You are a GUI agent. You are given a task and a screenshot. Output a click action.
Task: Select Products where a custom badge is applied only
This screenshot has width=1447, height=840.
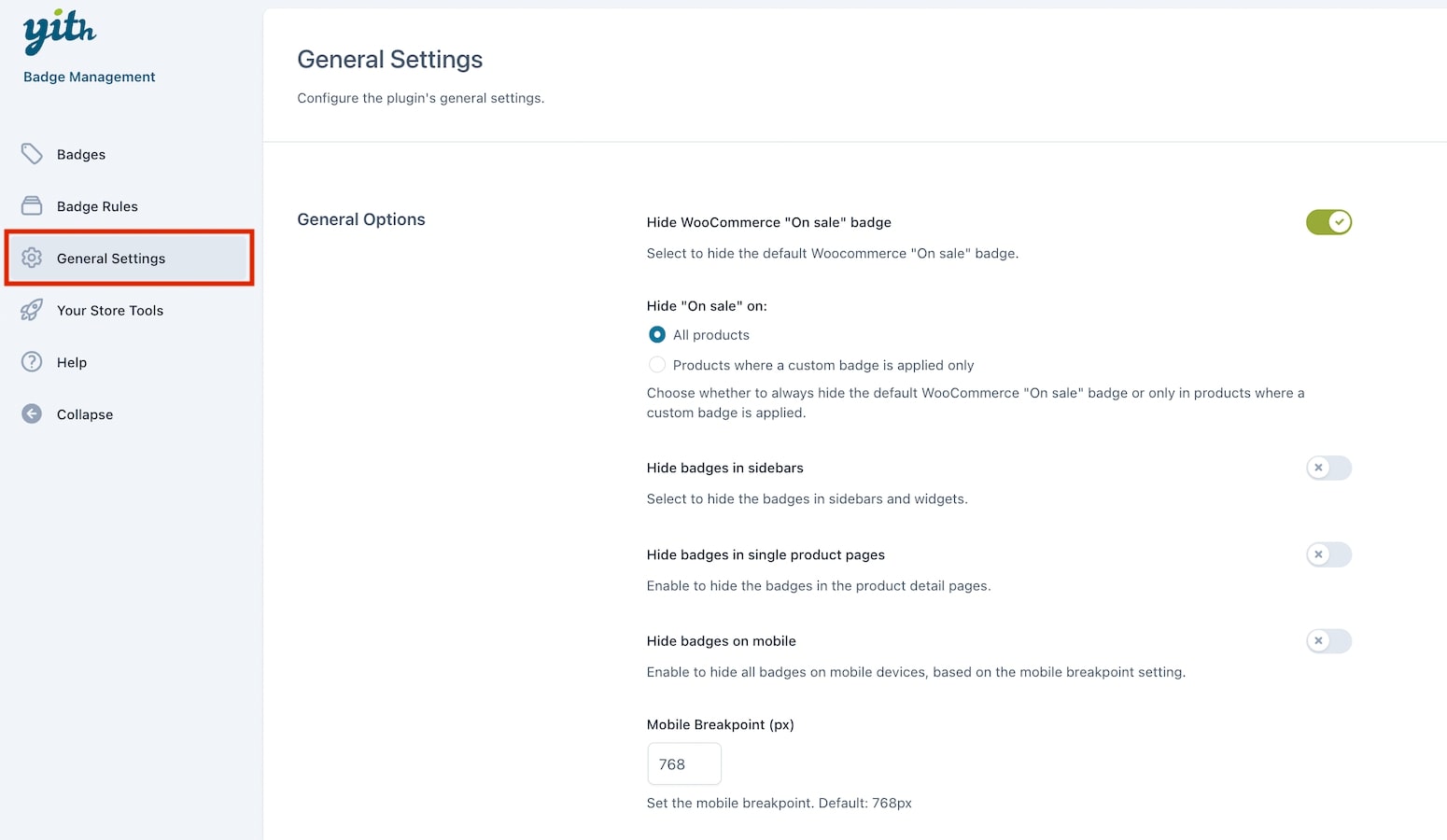pos(657,365)
